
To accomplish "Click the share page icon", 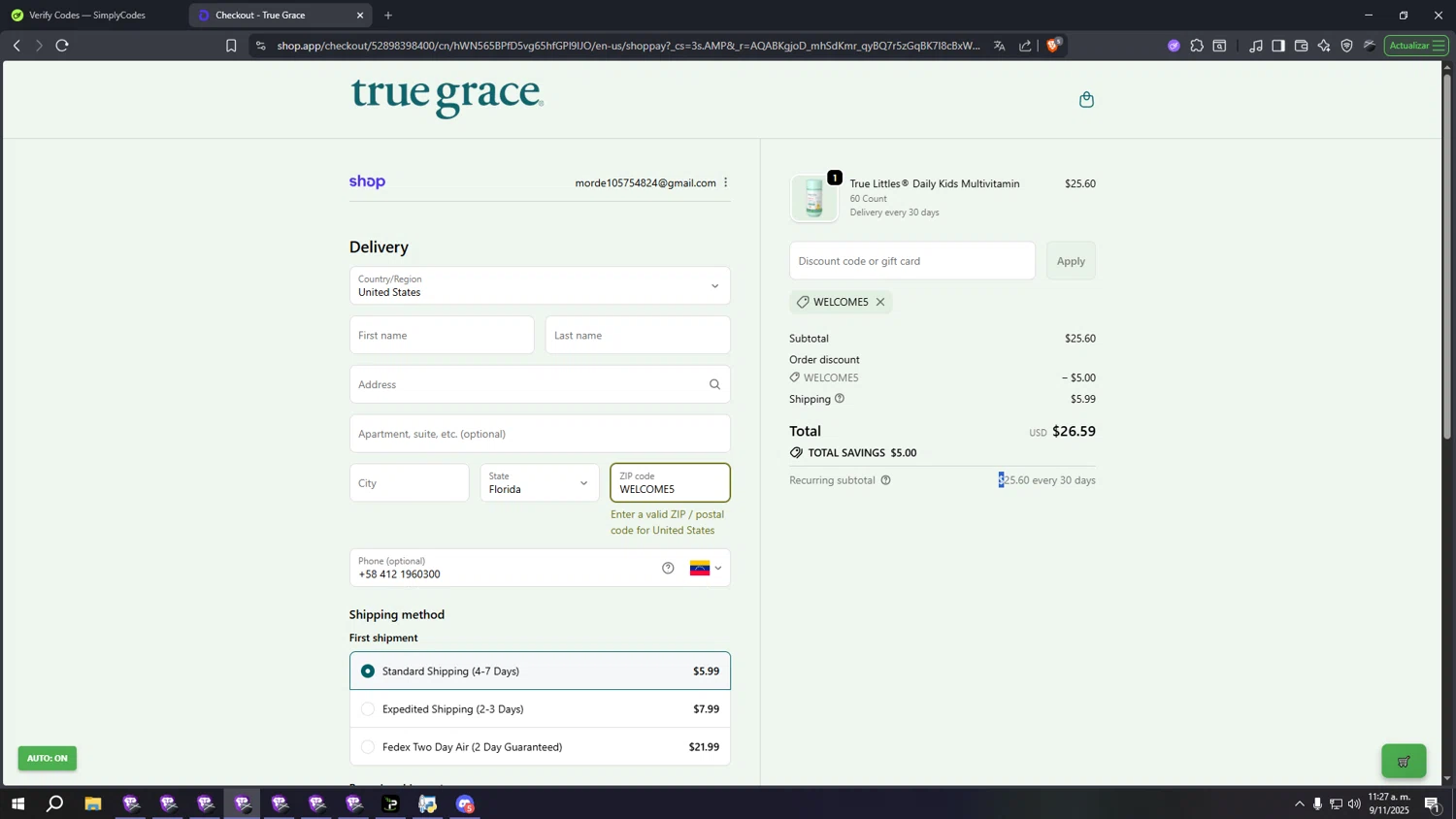I will 1025,46.
